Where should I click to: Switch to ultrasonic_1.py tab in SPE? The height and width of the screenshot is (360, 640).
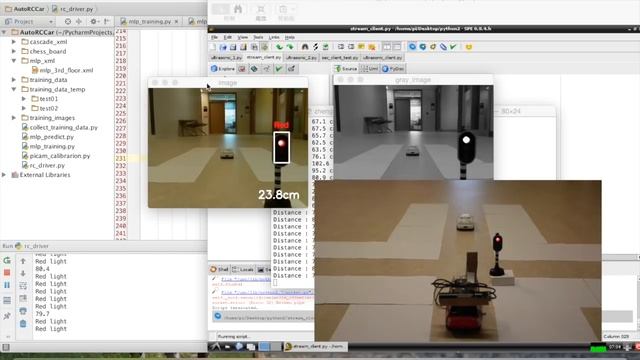[x=226, y=58]
